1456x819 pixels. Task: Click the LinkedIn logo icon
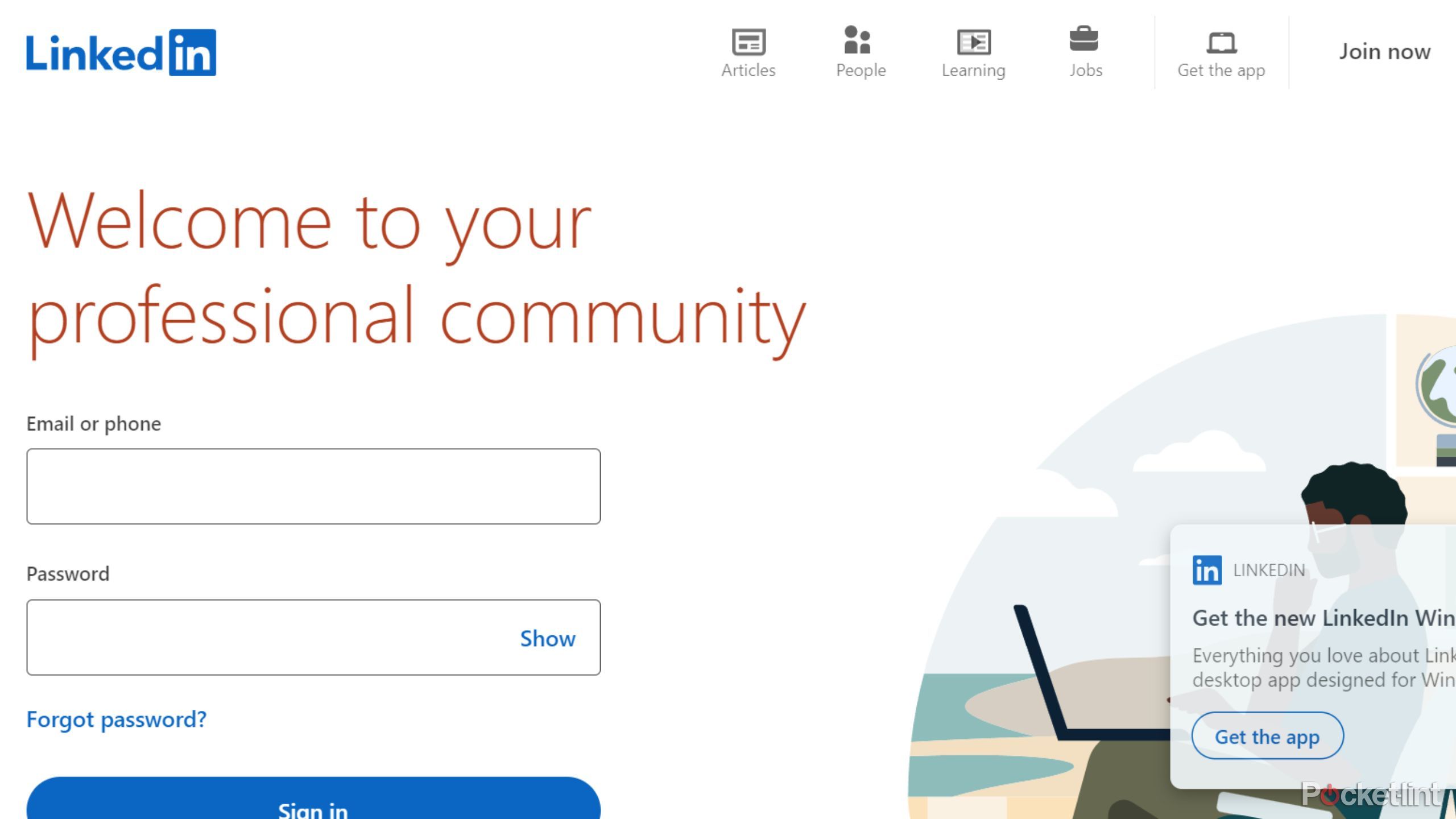[x=119, y=52]
